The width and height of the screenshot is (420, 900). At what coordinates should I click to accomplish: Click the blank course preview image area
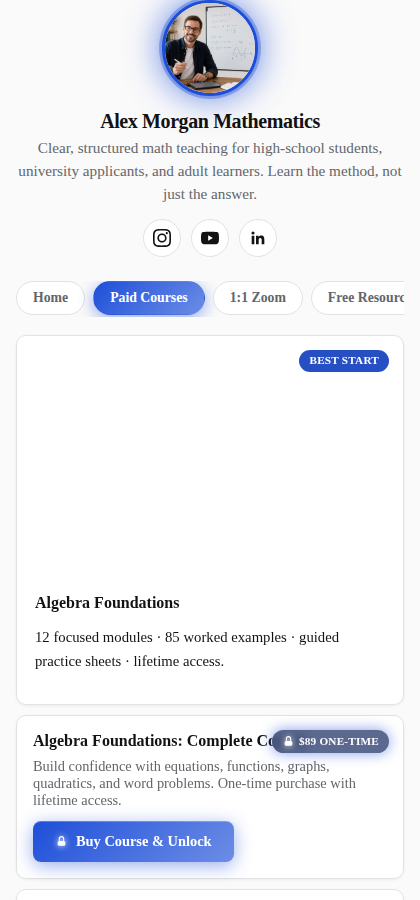[210, 459]
